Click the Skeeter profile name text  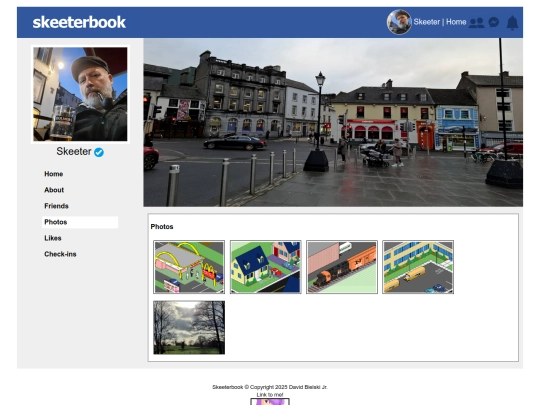74,152
